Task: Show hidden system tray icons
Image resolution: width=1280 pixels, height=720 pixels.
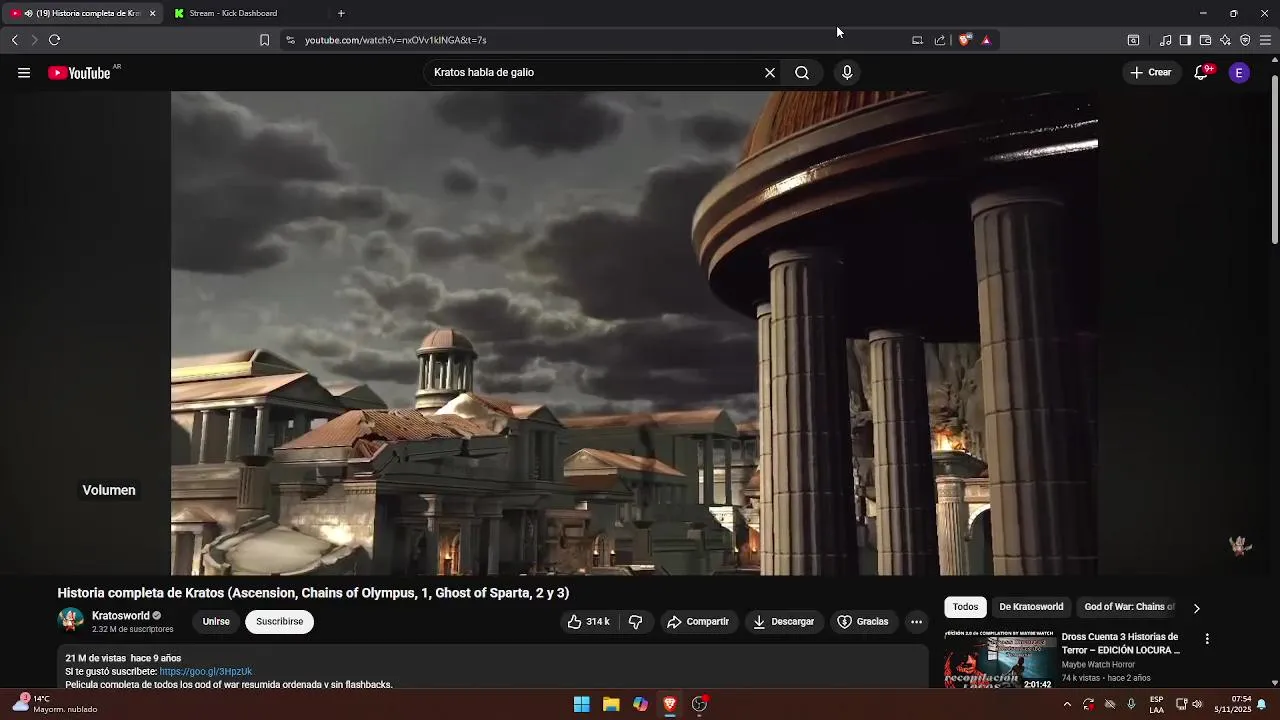Action: pos(1067,704)
